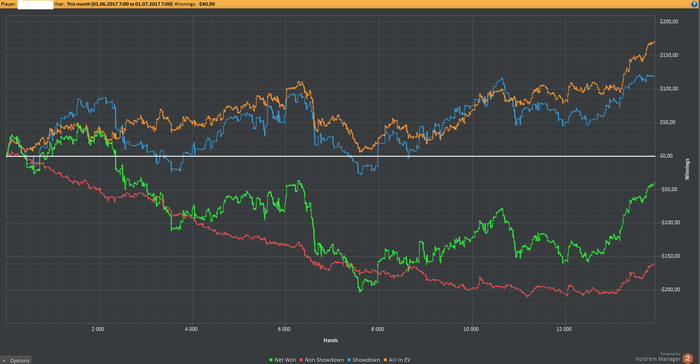Expand the Options panel

(x=16, y=360)
